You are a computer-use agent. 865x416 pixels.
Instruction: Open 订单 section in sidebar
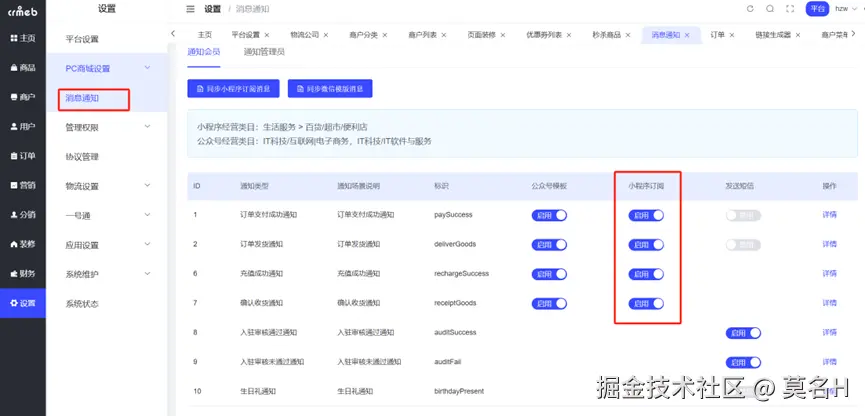23,156
